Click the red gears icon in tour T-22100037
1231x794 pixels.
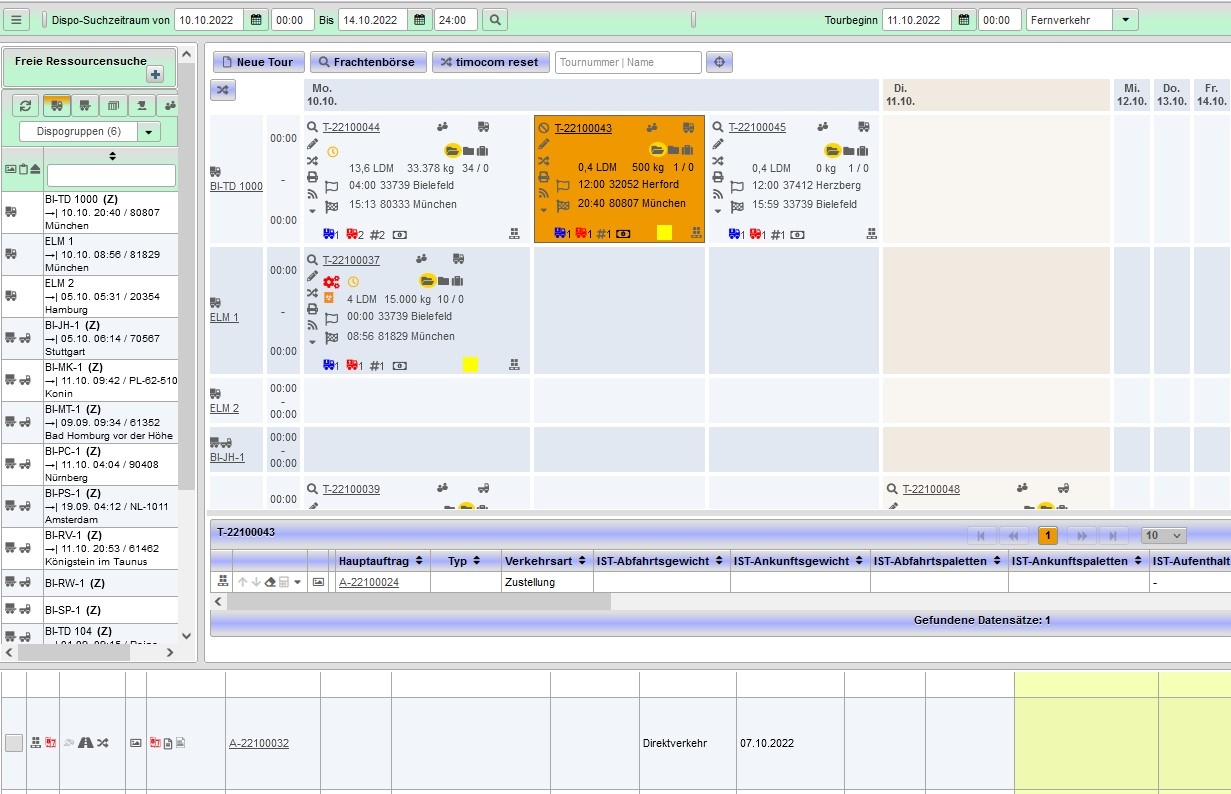(x=332, y=282)
